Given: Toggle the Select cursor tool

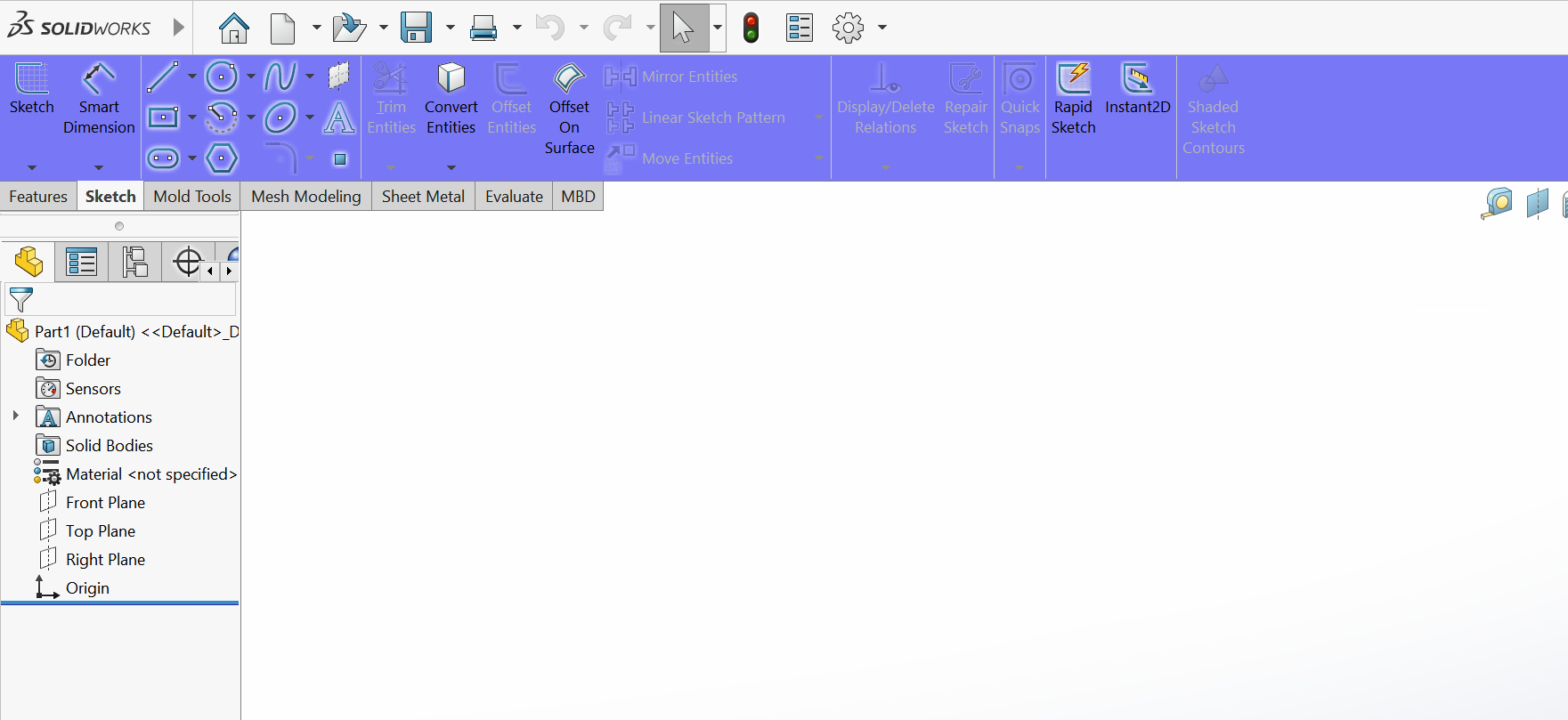Looking at the screenshot, I should pyautogui.click(x=683, y=28).
